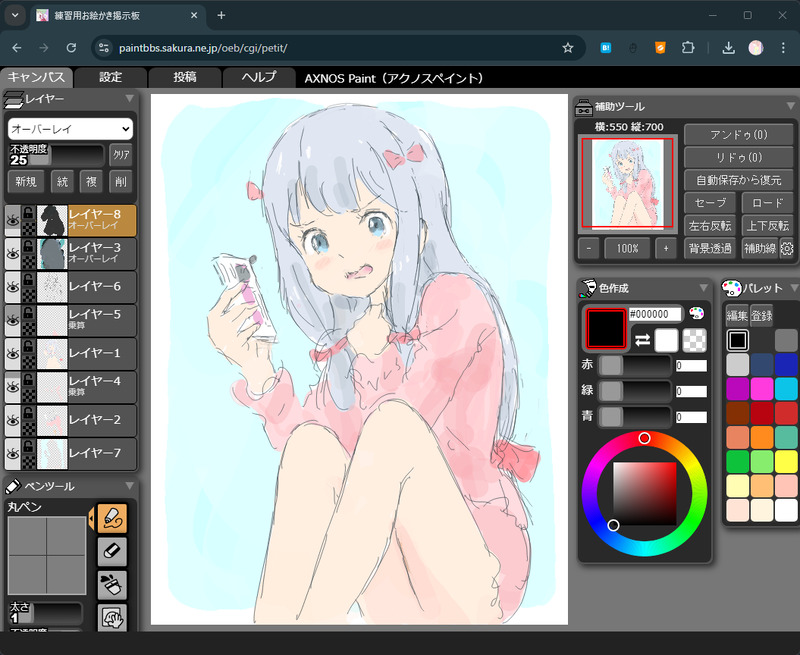Toggle lock on レイヤー7

click(x=29, y=446)
